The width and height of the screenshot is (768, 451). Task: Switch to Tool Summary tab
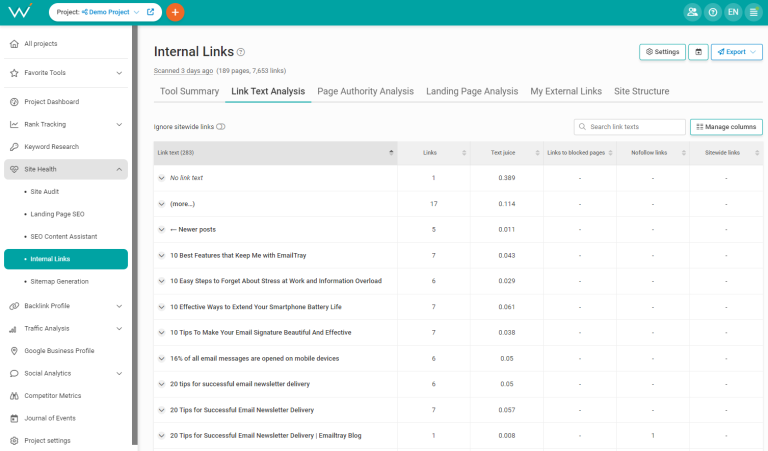click(190, 92)
